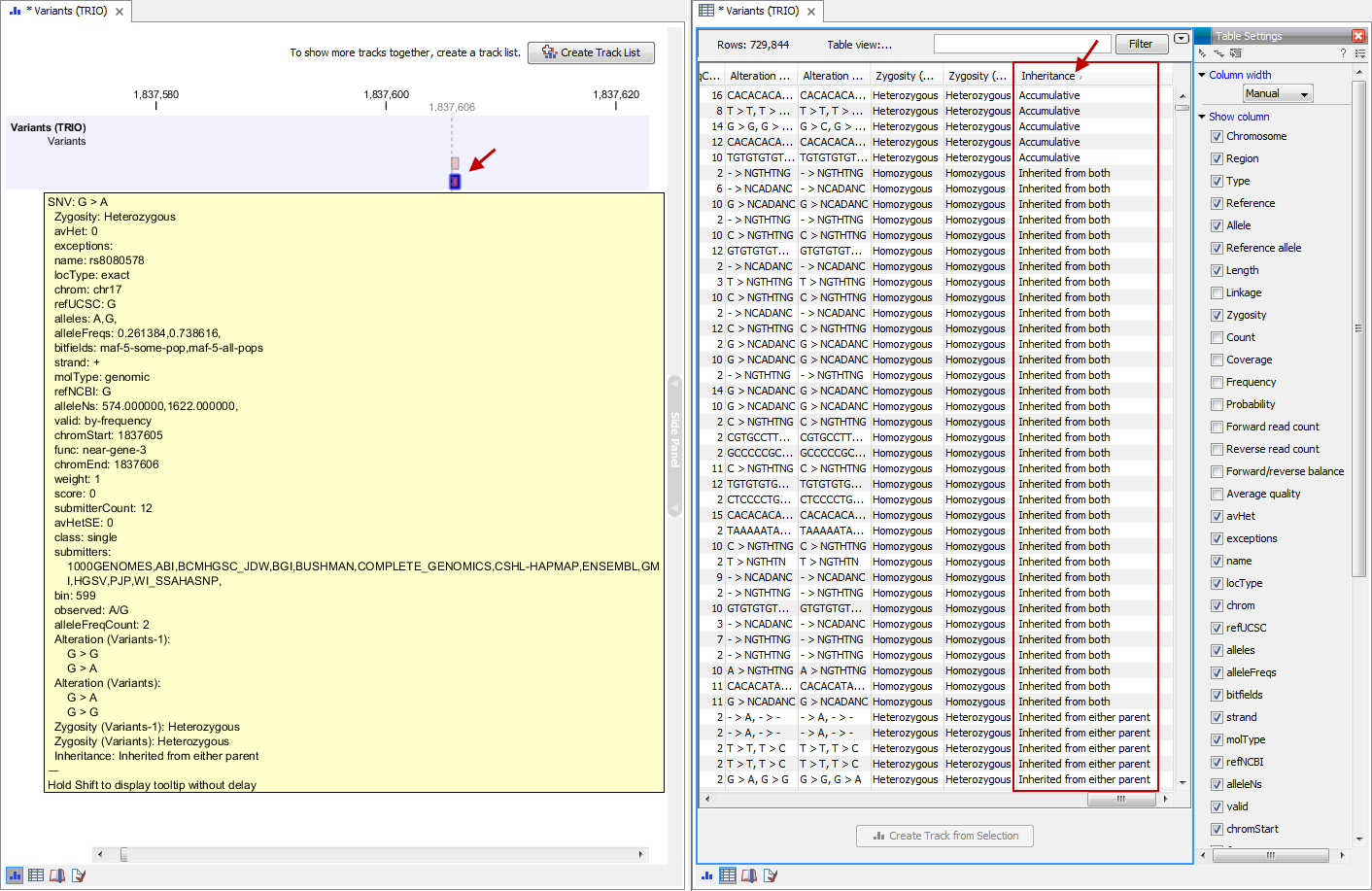Viewport: 1372px width, 891px height.
Task: Click the Create Track List button
Action: (x=591, y=52)
